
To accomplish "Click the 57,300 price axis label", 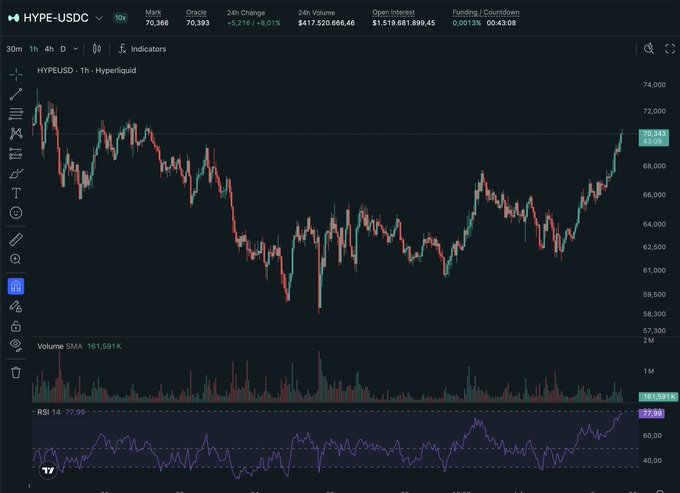I will point(654,330).
